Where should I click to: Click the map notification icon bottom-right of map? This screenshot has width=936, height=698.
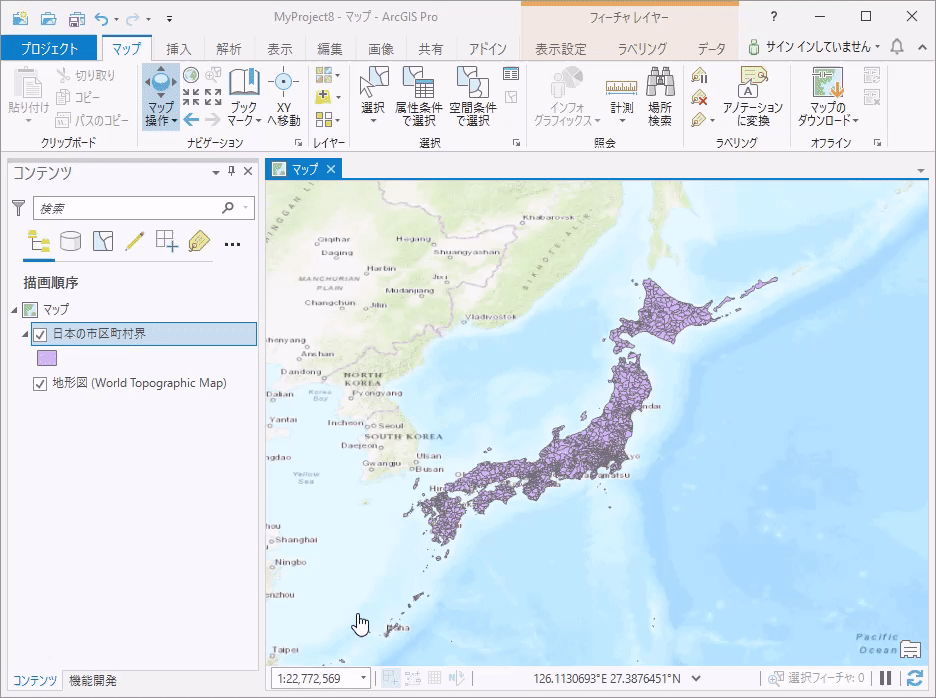(910, 648)
